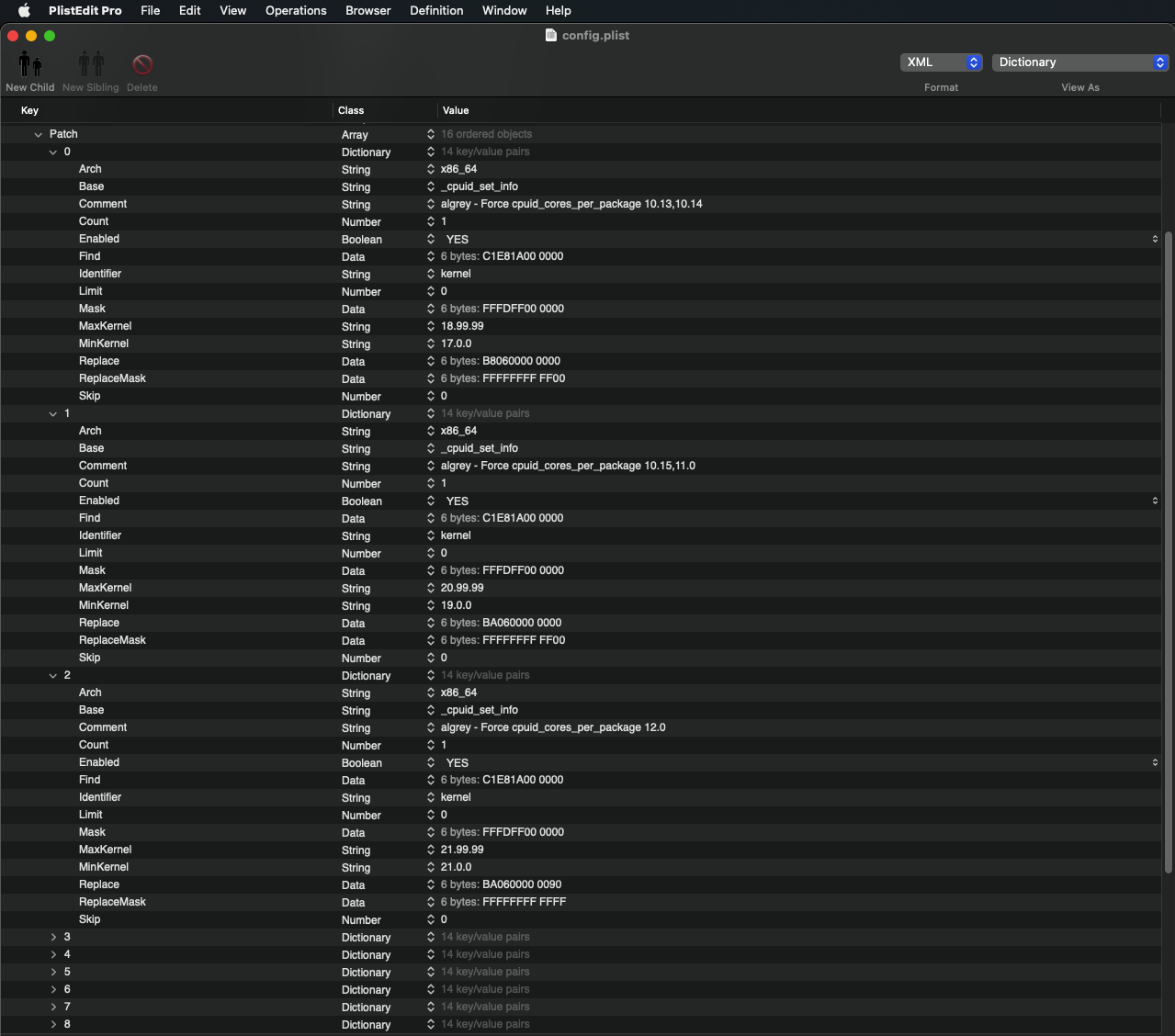Toggle Enabled YES value in item 2
This screenshot has width=1175, height=1036.
tap(458, 762)
